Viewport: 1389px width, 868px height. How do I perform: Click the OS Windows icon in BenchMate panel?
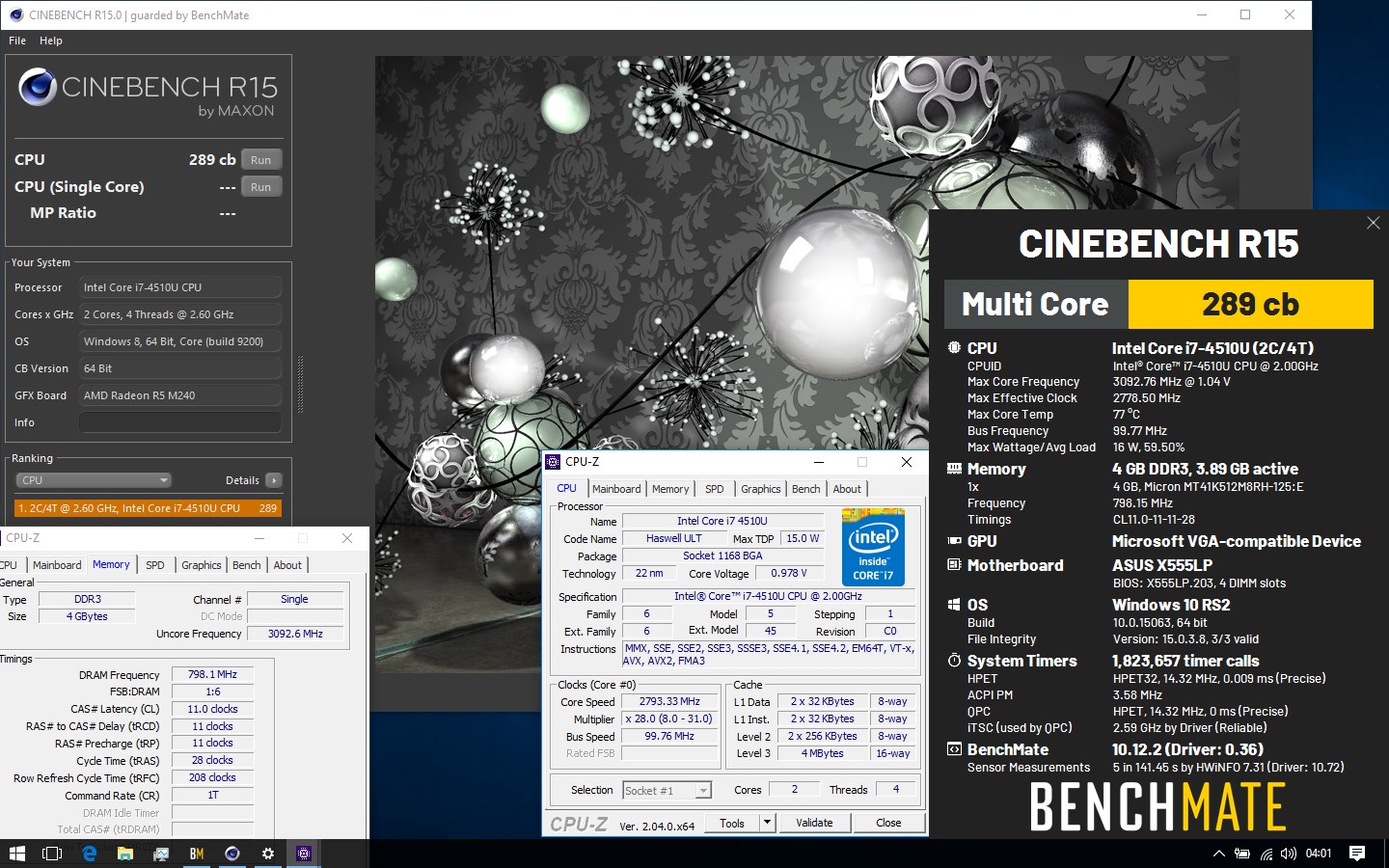(x=954, y=605)
